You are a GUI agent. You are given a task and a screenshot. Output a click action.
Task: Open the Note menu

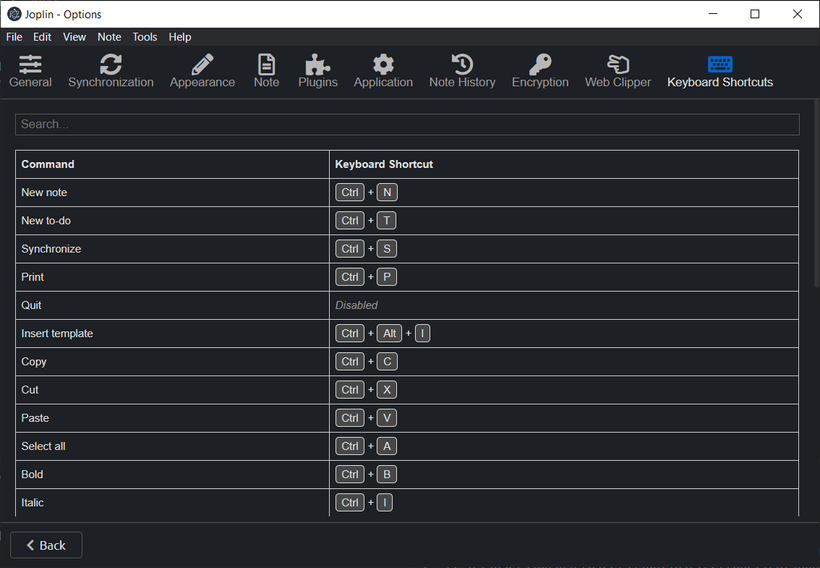tap(109, 37)
